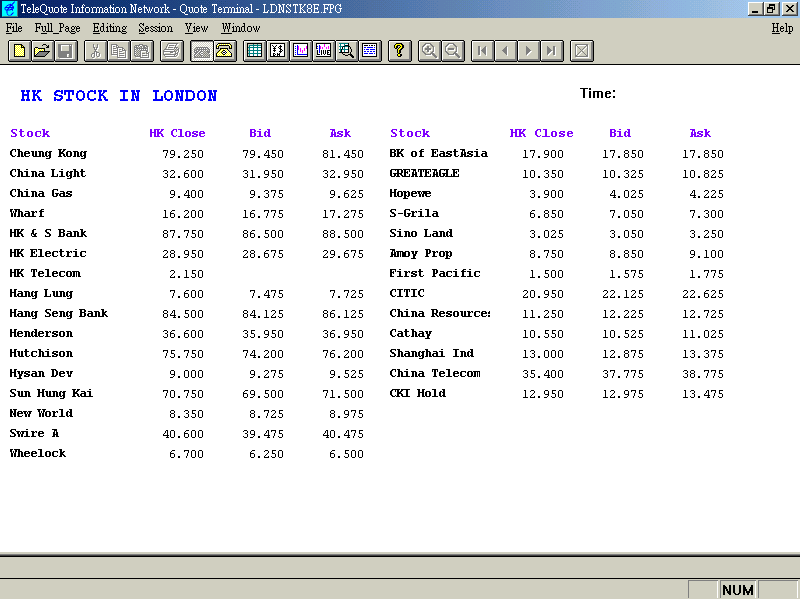Click the Time: label
The width and height of the screenshot is (800, 600).
[598, 94]
